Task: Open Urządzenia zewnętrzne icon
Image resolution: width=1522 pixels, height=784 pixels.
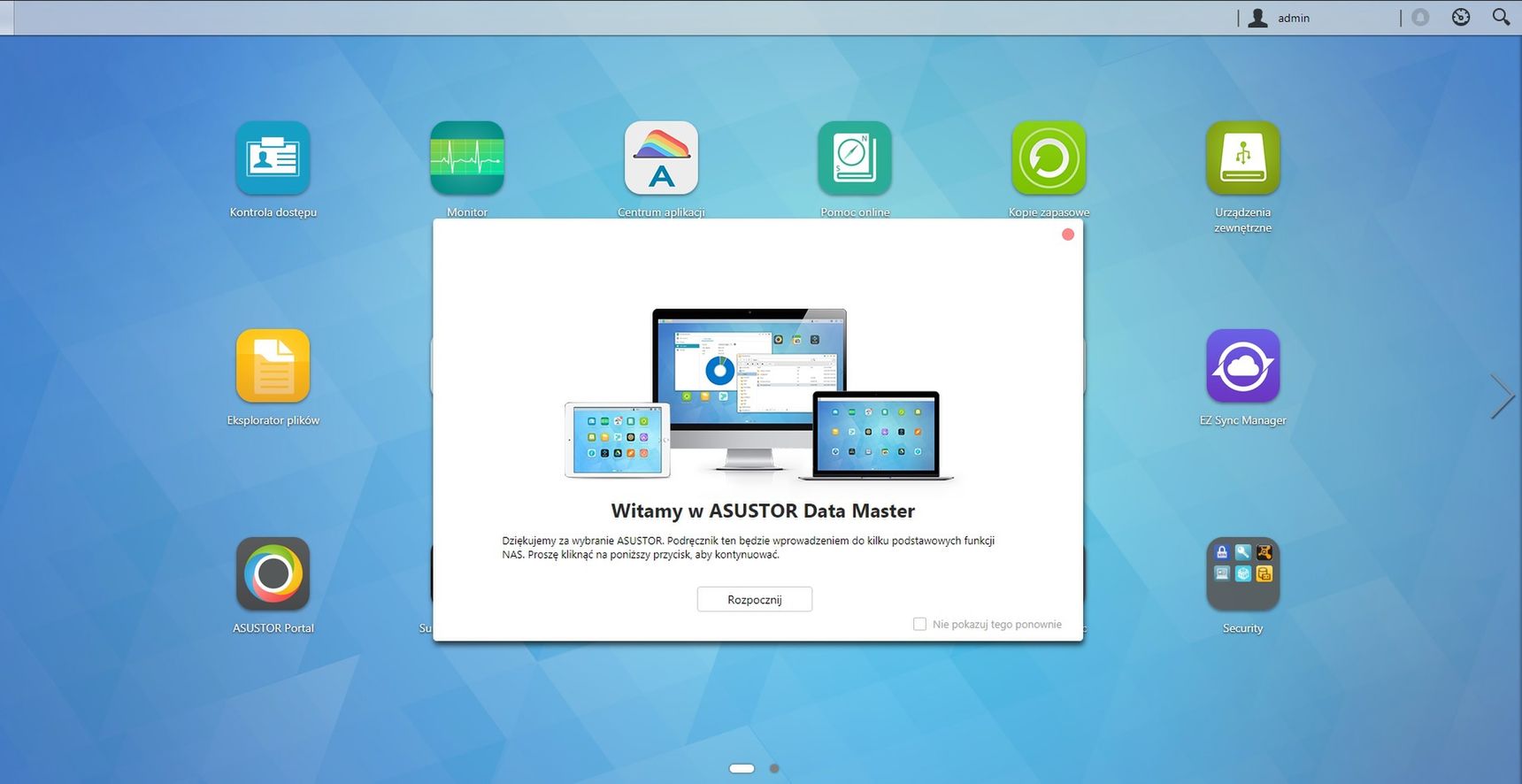Action: 1242,158
